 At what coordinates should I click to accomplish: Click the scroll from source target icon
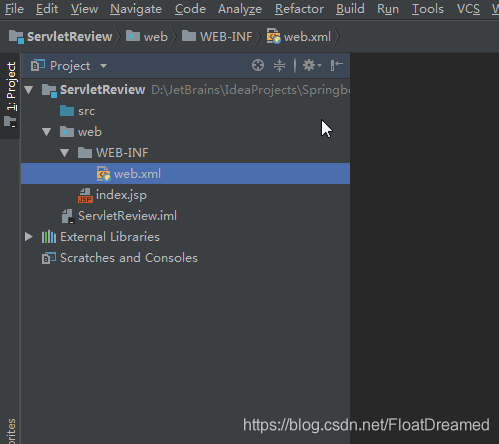pyautogui.click(x=258, y=65)
